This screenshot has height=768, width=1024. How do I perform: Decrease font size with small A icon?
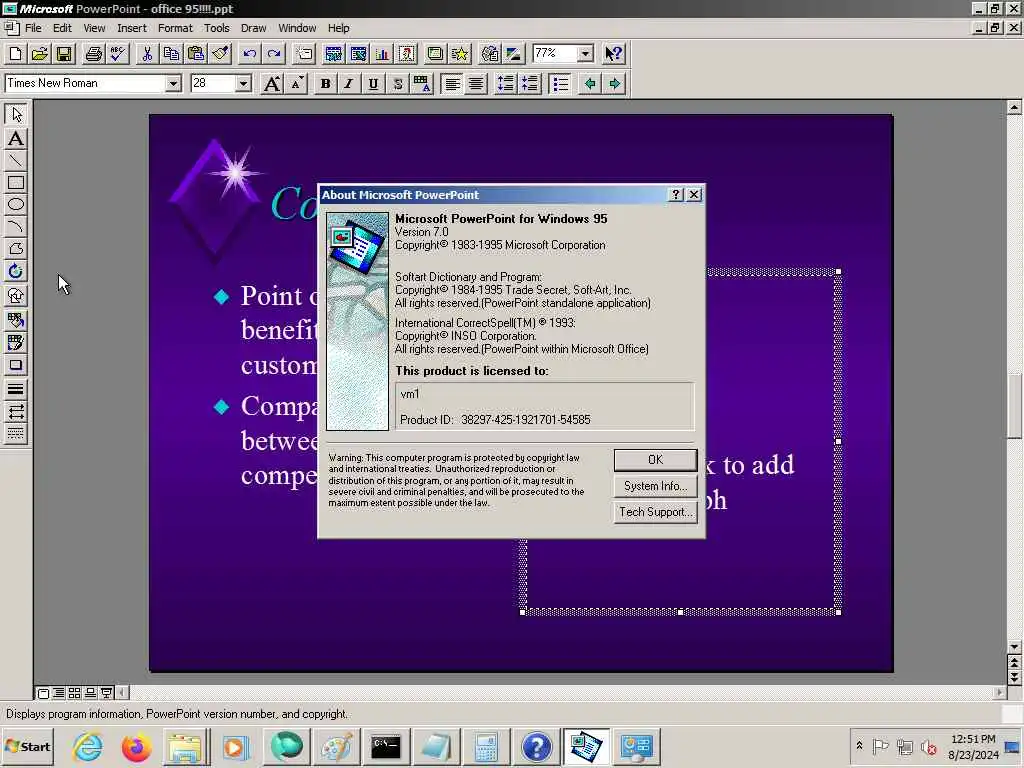[x=296, y=84]
